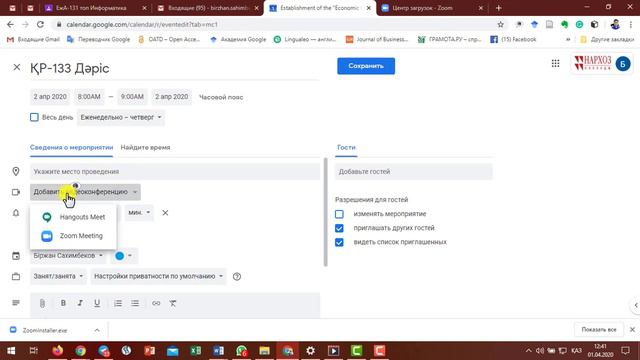Open the 9:00AM end time
Viewport: 640px width, 360px height.
132,97
